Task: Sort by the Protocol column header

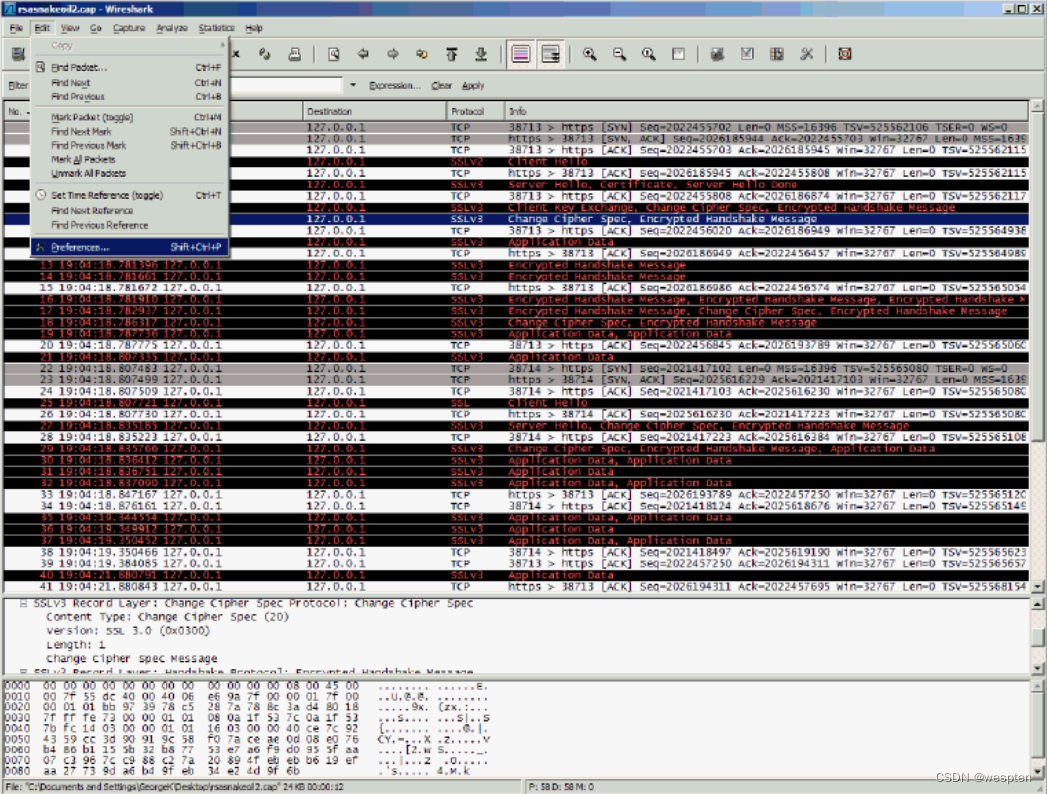Action: [475, 112]
